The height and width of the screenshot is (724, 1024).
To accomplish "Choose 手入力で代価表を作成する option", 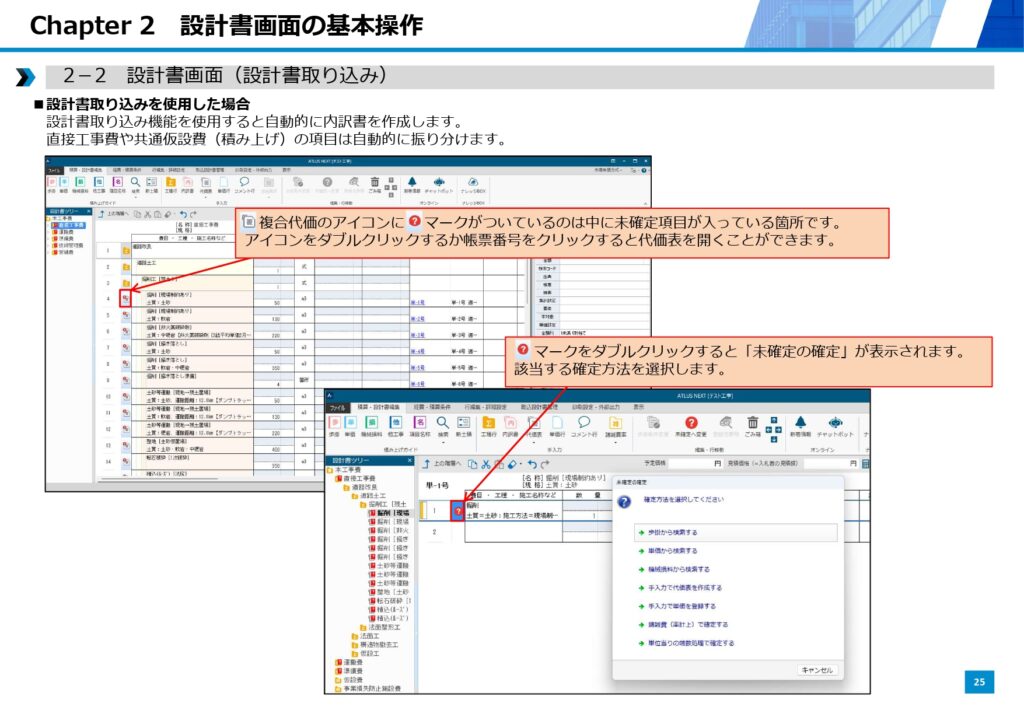I will (x=682, y=588).
